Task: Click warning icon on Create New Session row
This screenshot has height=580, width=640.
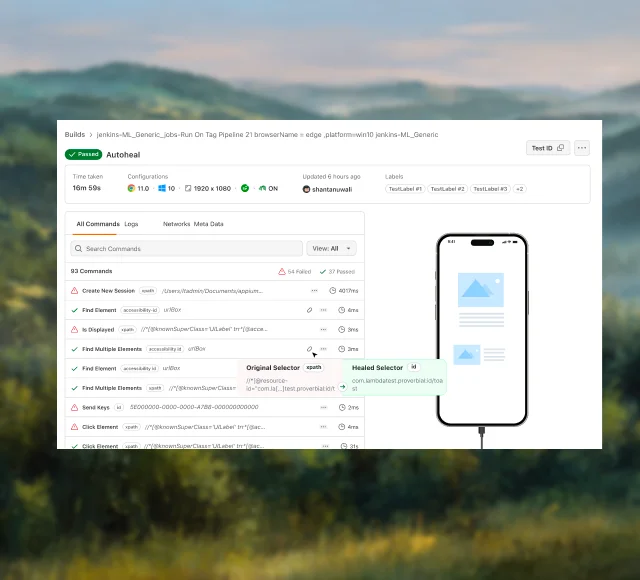Action: tap(74, 291)
